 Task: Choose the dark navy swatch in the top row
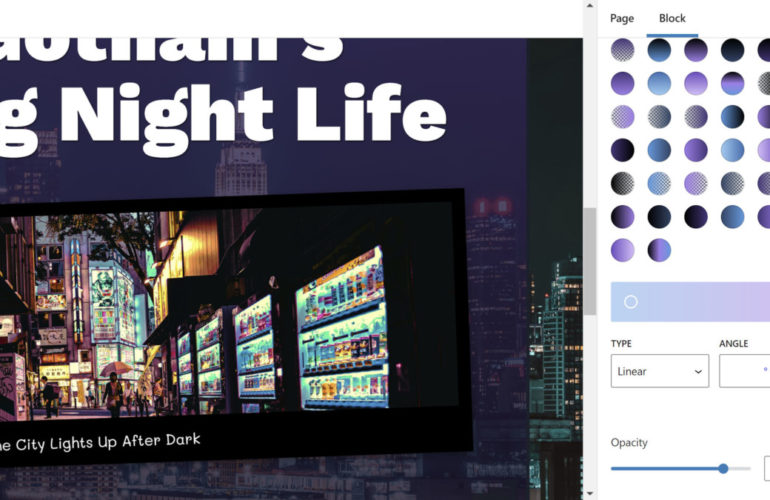(733, 50)
